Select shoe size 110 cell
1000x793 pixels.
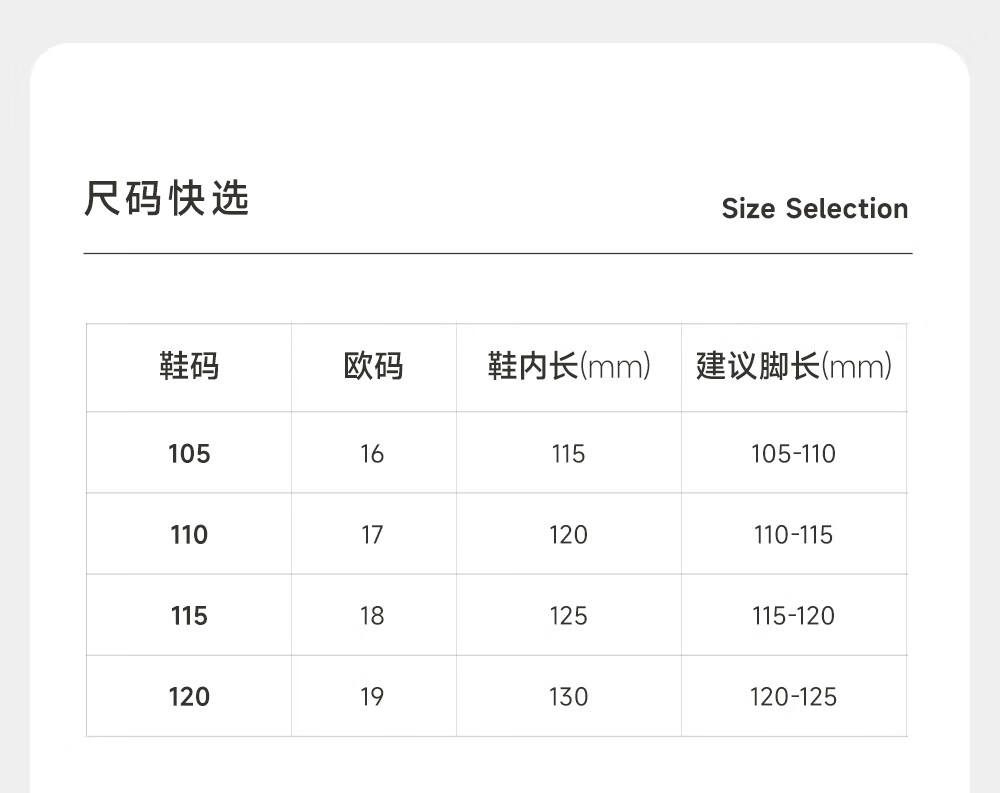189,535
